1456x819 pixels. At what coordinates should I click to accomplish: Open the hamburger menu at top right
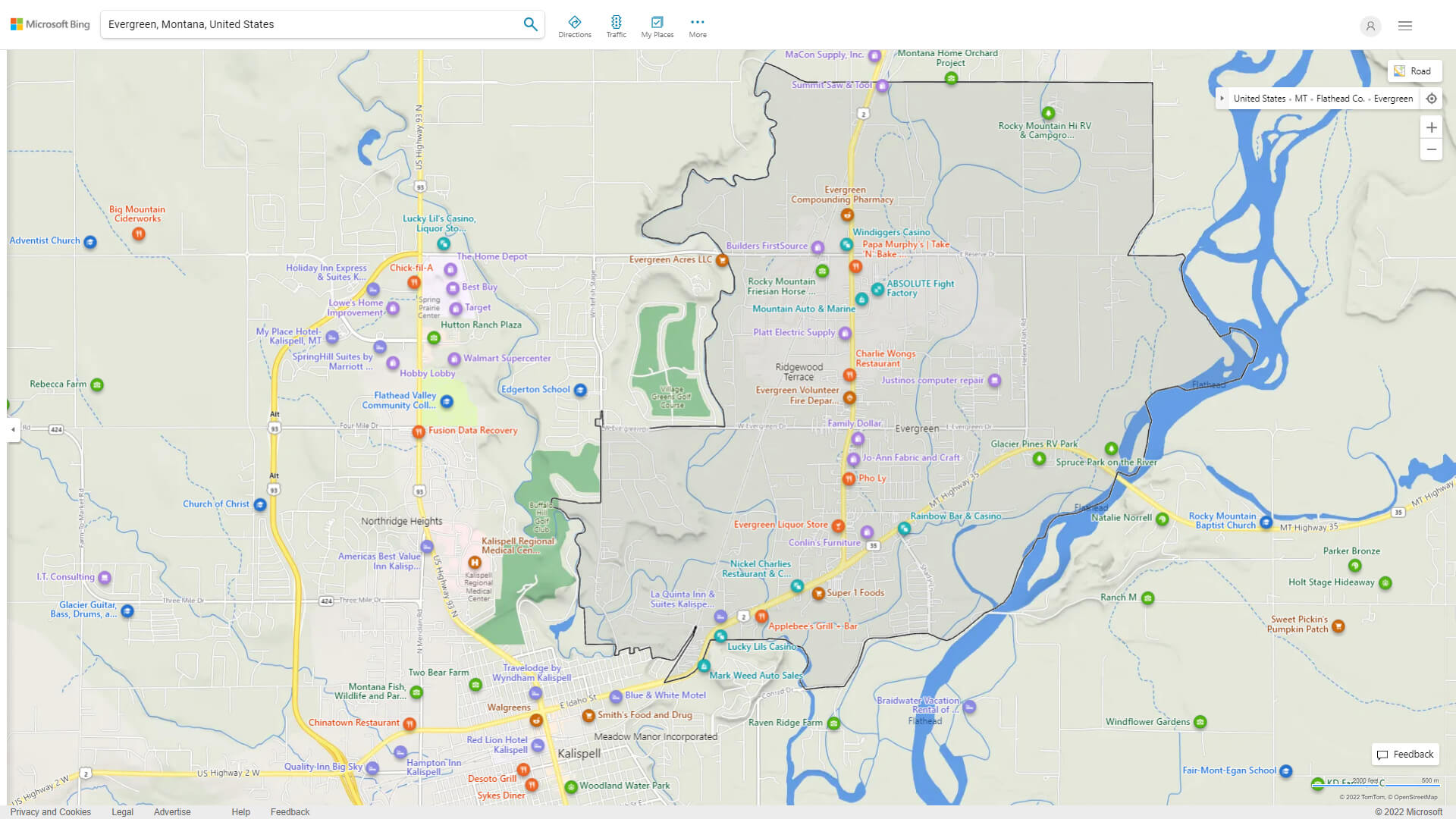pyautogui.click(x=1404, y=26)
